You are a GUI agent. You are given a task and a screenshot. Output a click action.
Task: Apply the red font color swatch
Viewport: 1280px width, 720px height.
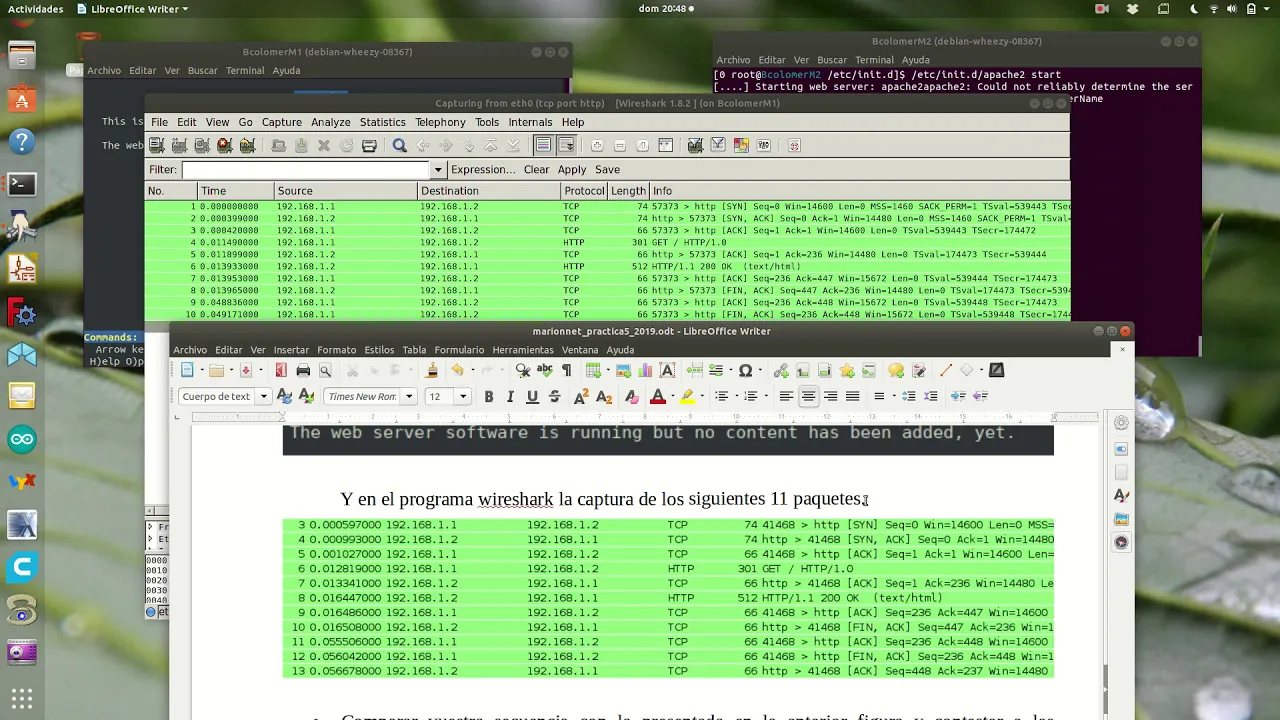click(x=657, y=396)
